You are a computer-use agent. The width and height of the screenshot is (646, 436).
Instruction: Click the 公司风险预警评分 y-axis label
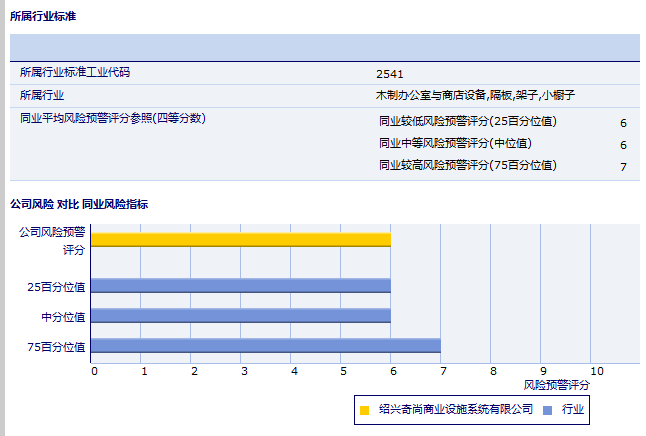pos(53,240)
